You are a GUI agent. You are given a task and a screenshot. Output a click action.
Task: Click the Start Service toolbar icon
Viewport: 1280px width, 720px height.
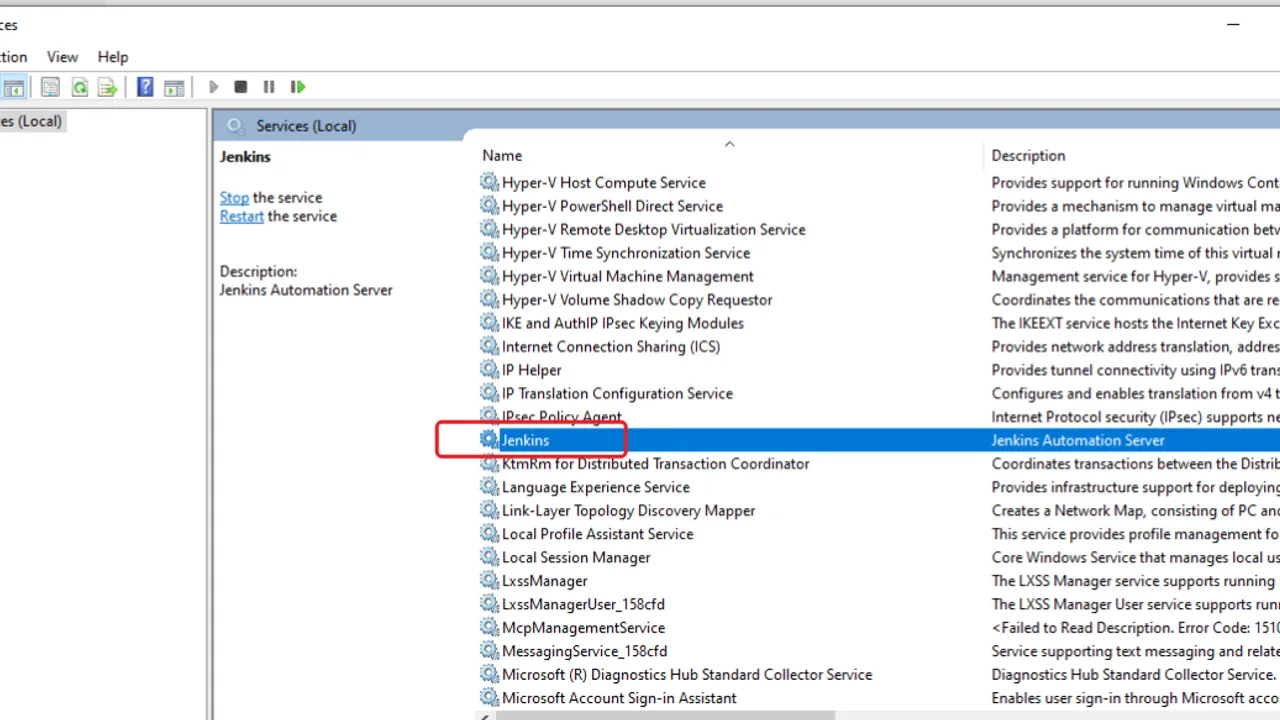213,87
